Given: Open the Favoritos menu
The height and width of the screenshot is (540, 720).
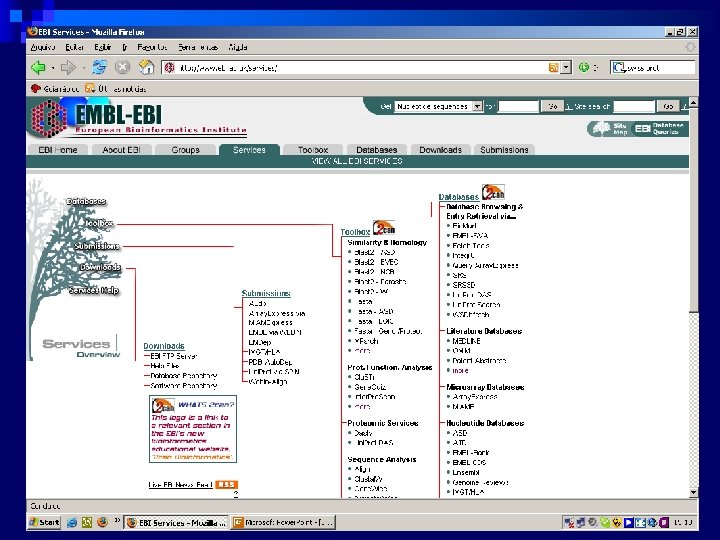Looking at the screenshot, I should [x=152, y=47].
